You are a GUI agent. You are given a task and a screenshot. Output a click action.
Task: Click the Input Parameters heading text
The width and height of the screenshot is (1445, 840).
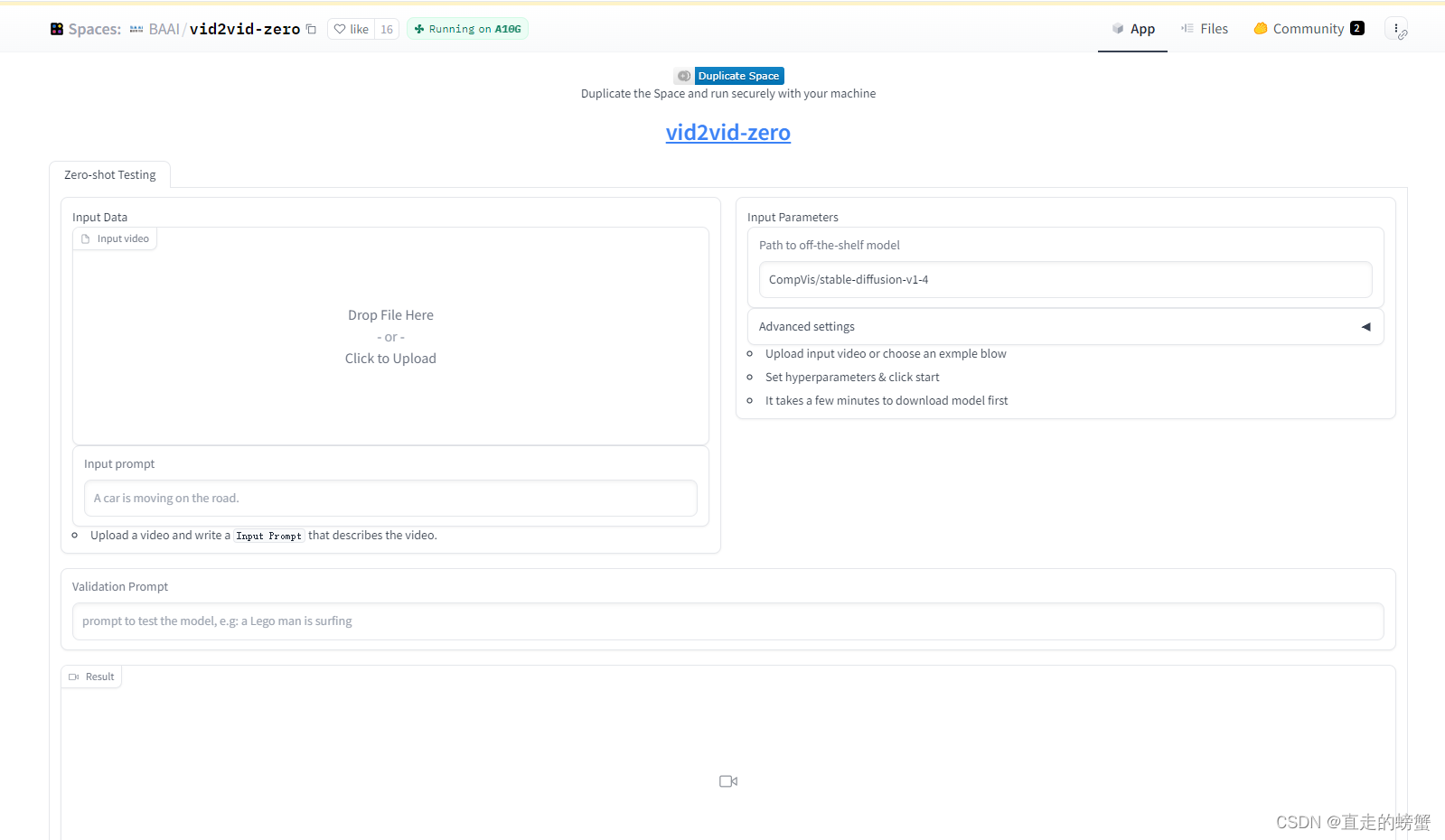[793, 217]
